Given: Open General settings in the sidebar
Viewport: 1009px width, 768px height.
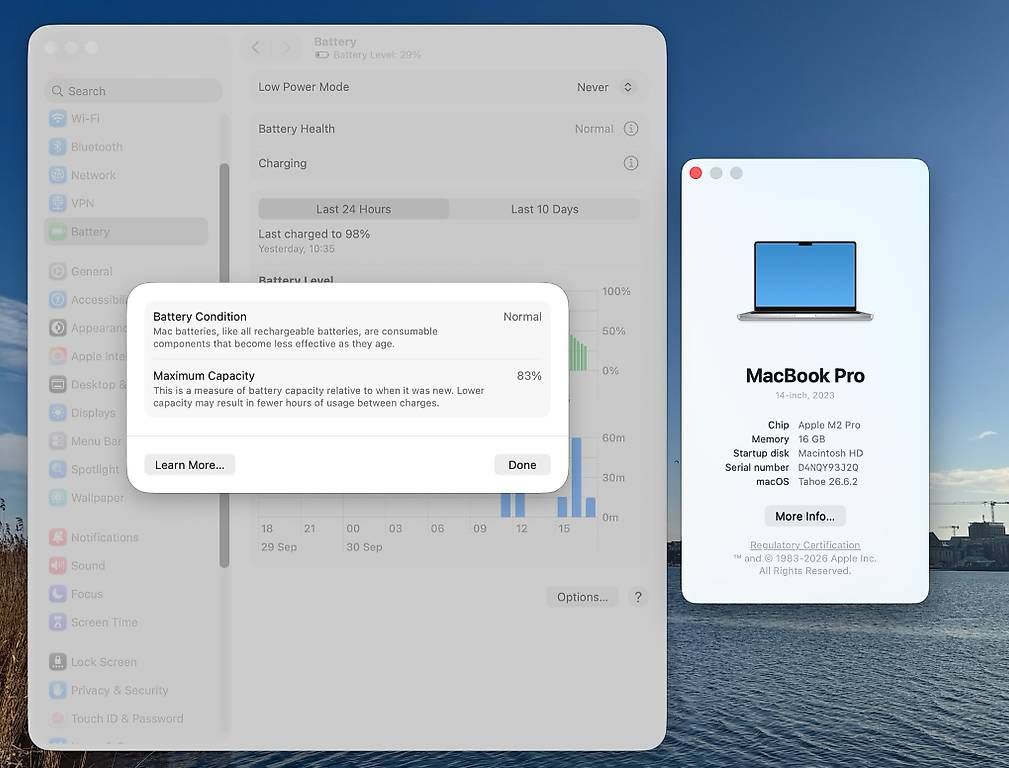Looking at the screenshot, I should [x=126, y=272].
